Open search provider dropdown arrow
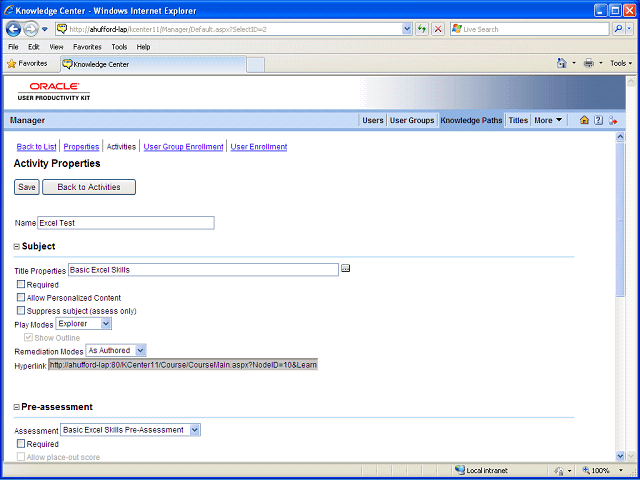Screen dimensions: 640x480 pos(629,29)
